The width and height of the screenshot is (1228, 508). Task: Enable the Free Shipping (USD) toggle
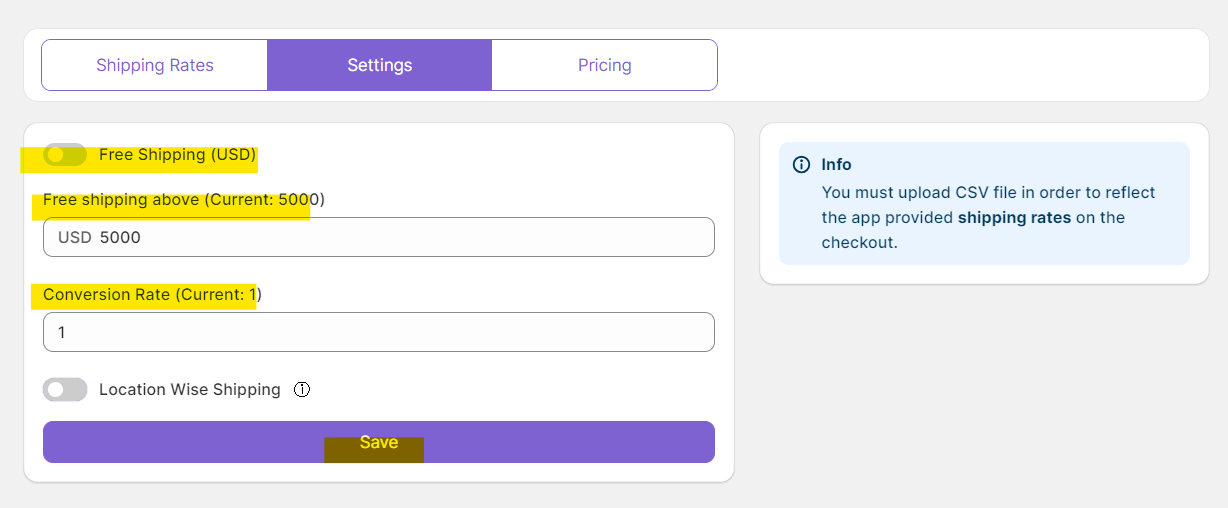coord(65,155)
